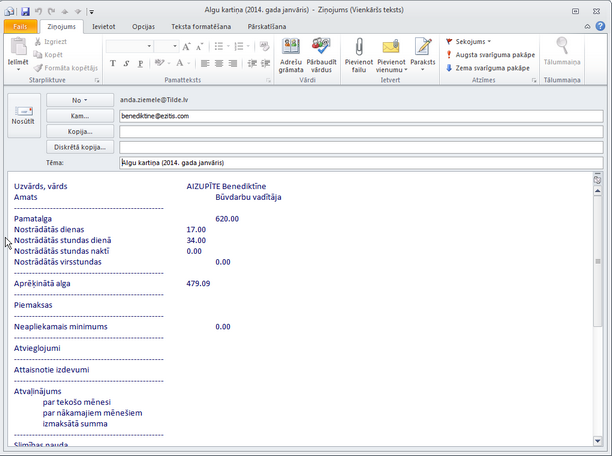Open the text highlight color dropdown arrow
The image size is (612, 456).
point(169,63)
